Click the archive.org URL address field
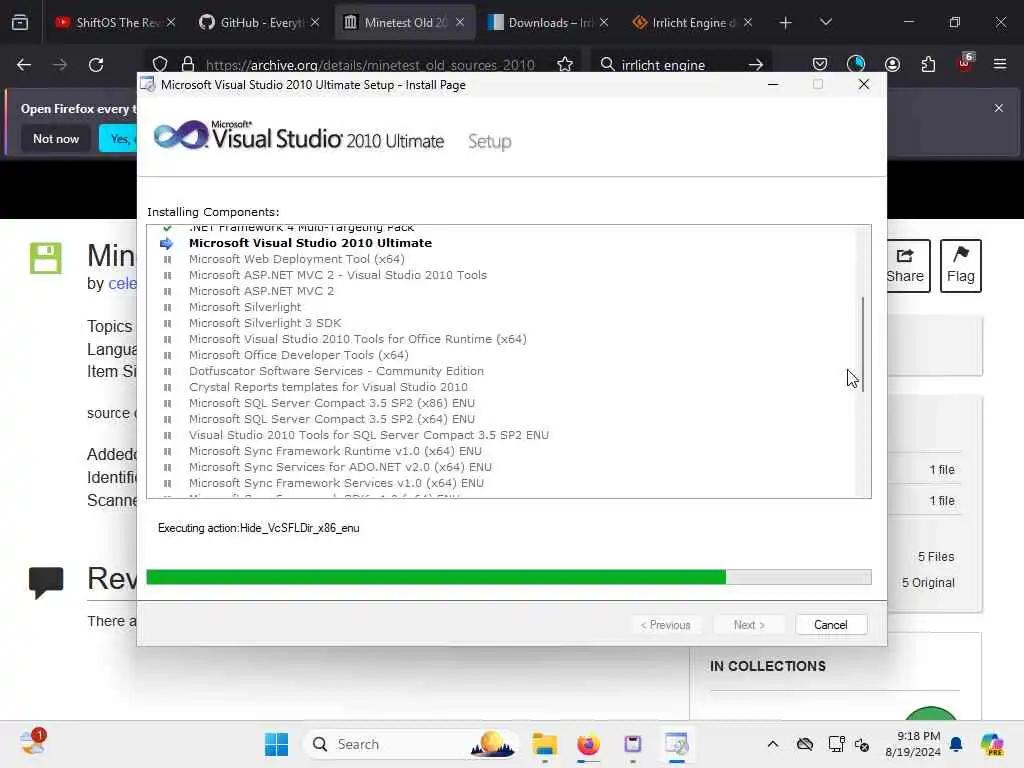Screen dimensions: 1024x768 (x=370, y=65)
